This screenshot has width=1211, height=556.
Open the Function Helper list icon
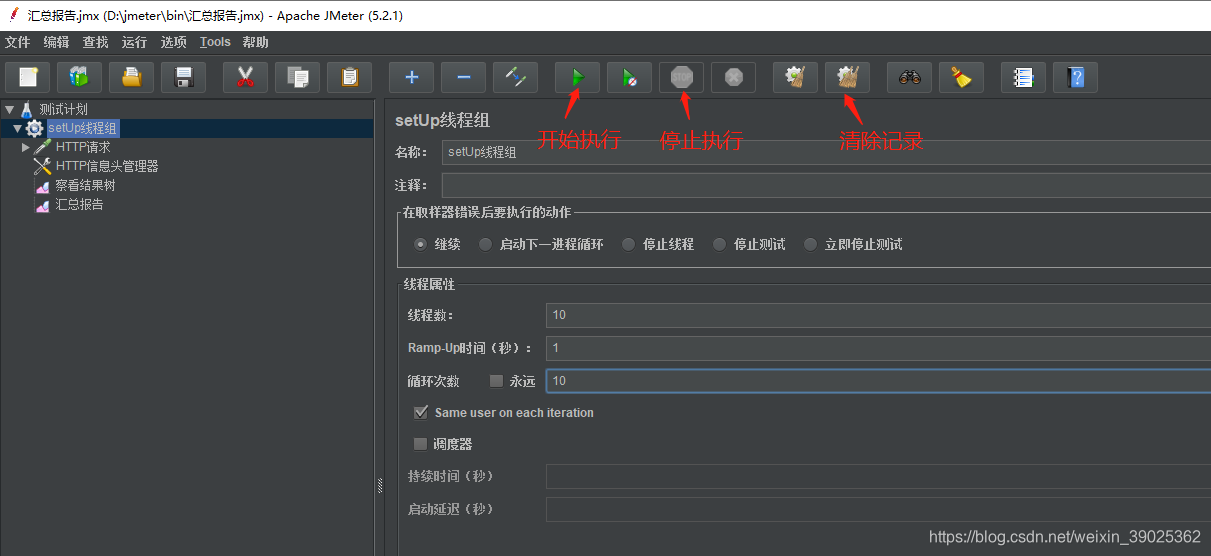[x=1023, y=77]
